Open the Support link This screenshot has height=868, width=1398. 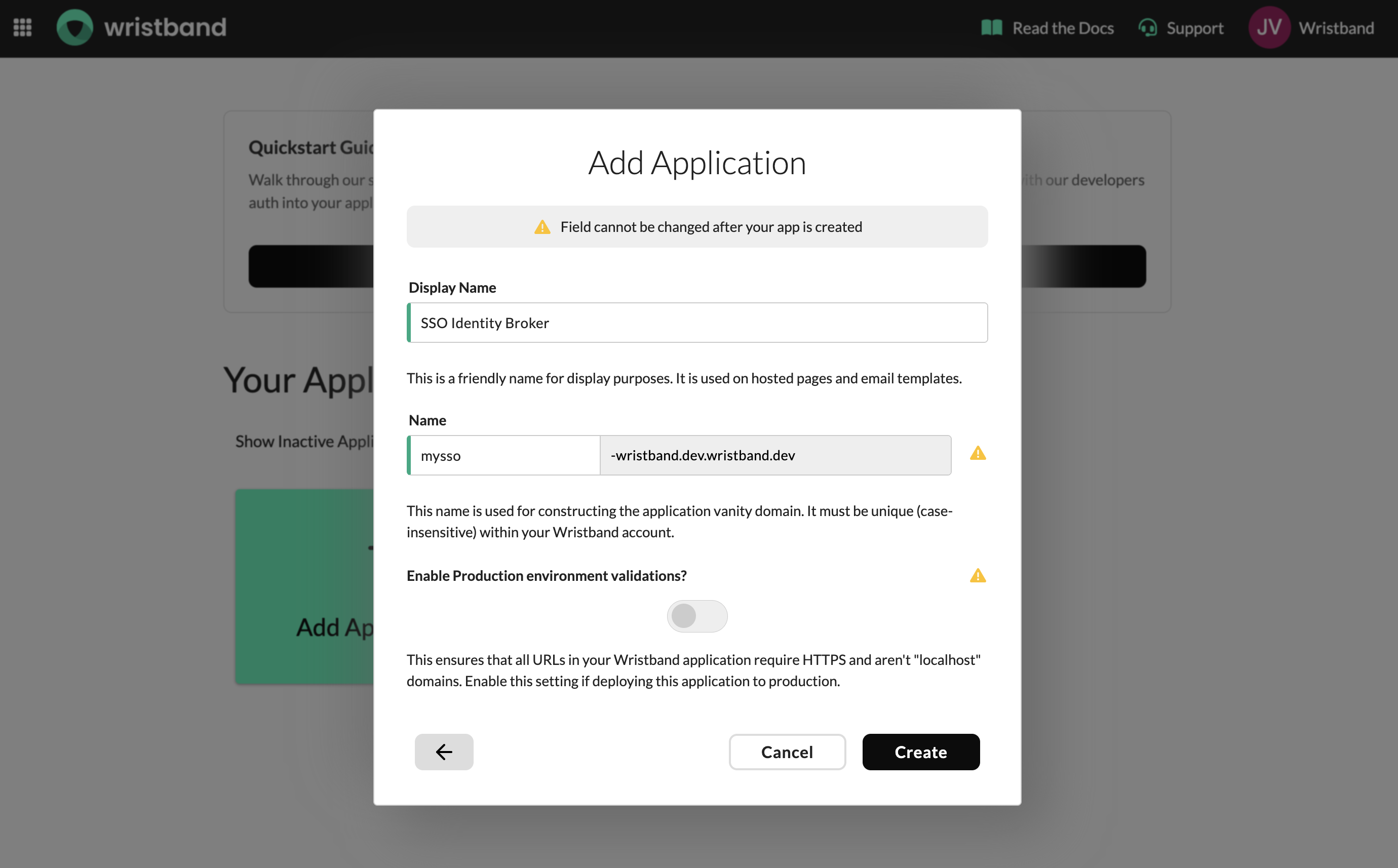tap(1194, 28)
